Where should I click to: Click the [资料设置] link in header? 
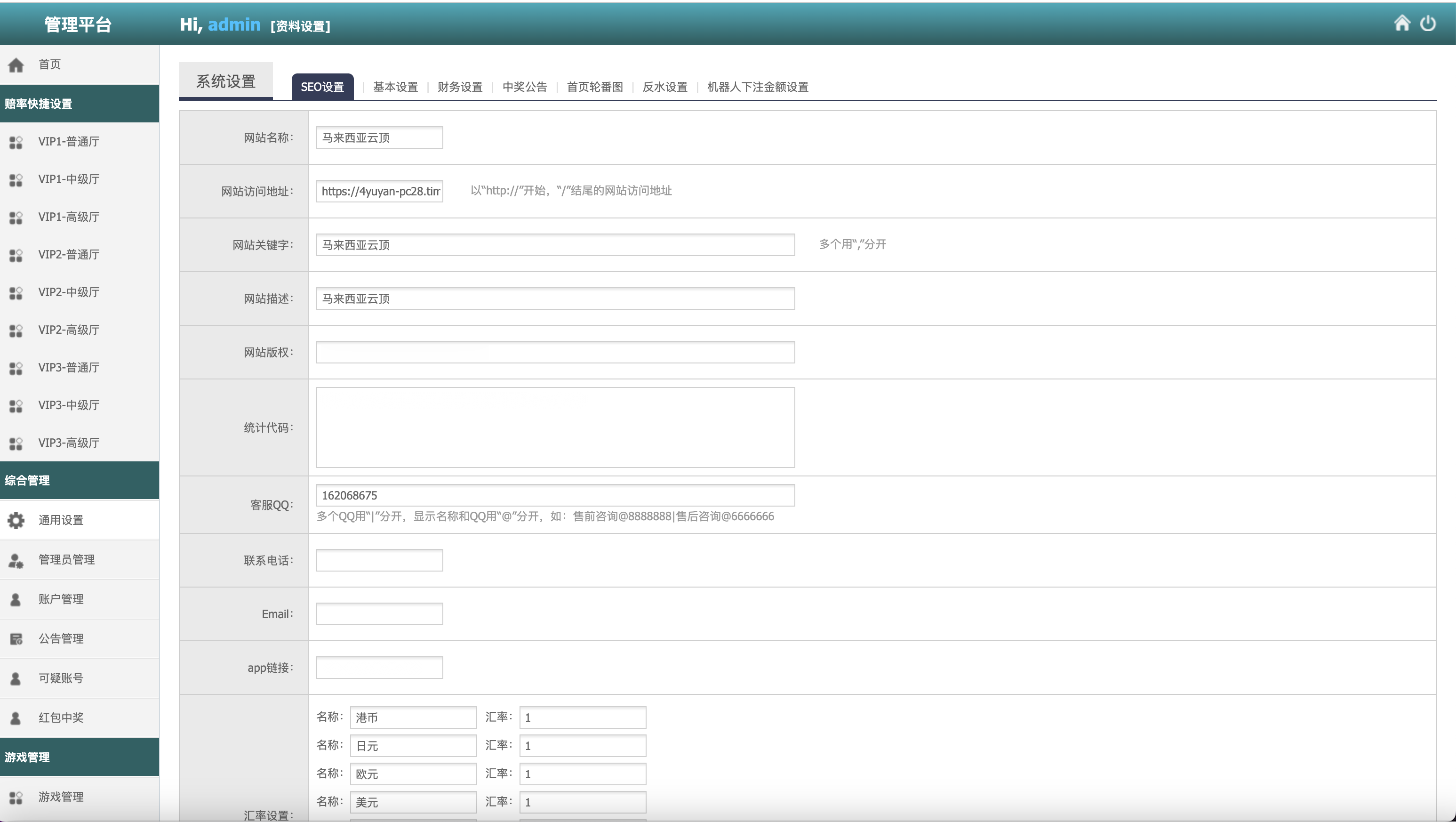(x=300, y=26)
